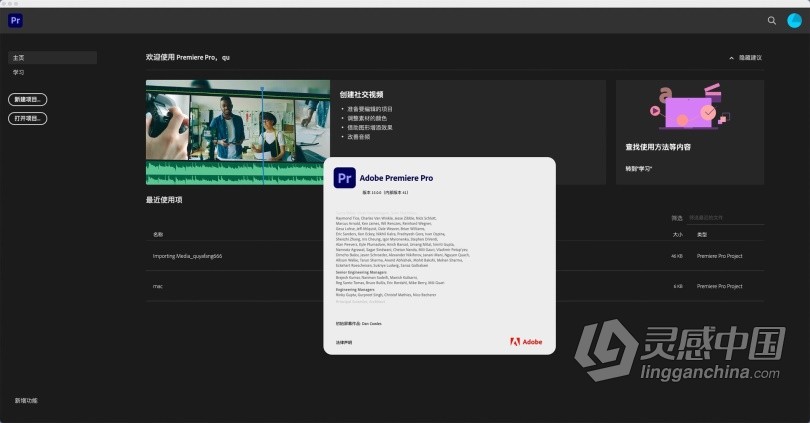This screenshot has width=810, height=423.
Task: Open the recent project named mac
Action: [158, 286]
